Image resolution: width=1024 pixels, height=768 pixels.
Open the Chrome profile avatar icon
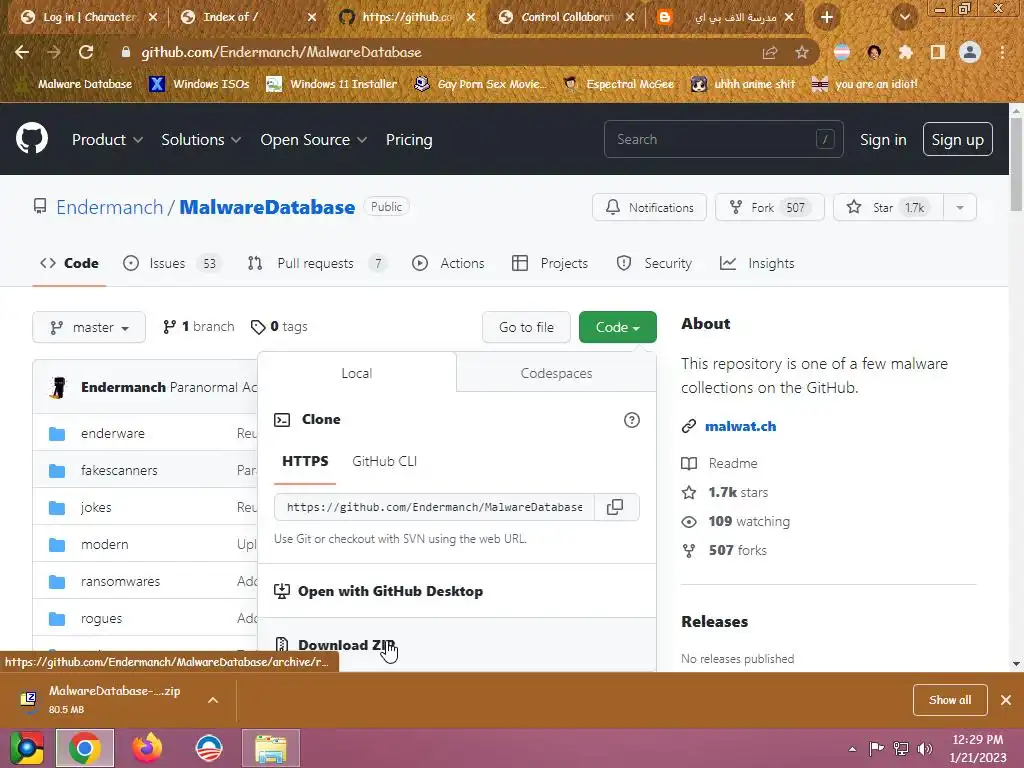click(x=970, y=52)
